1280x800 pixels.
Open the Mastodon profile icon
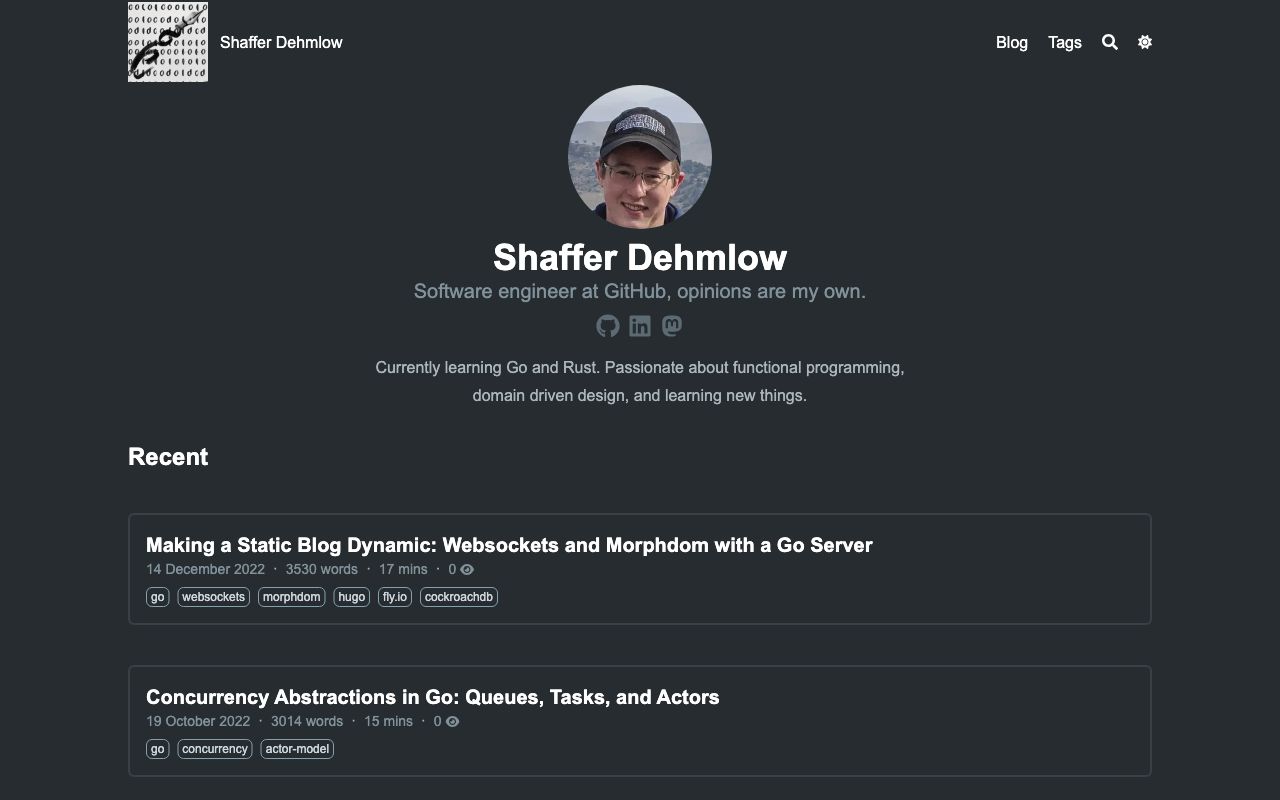pyautogui.click(x=672, y=326)
